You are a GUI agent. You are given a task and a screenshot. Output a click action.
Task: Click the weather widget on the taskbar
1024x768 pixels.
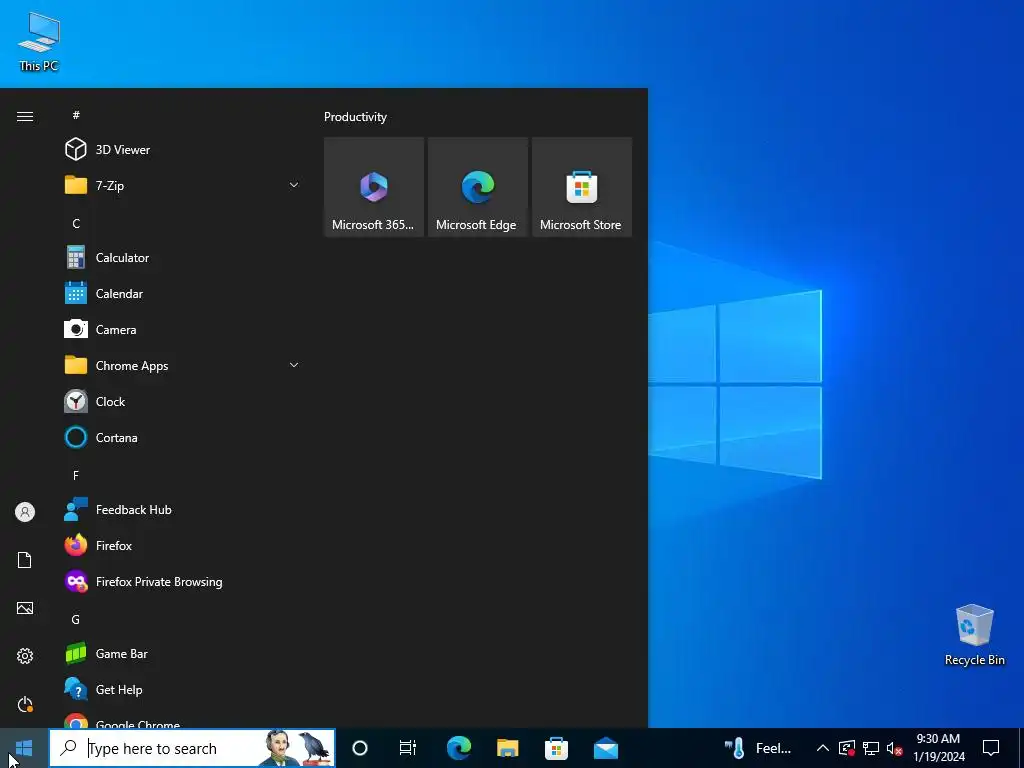759,748
